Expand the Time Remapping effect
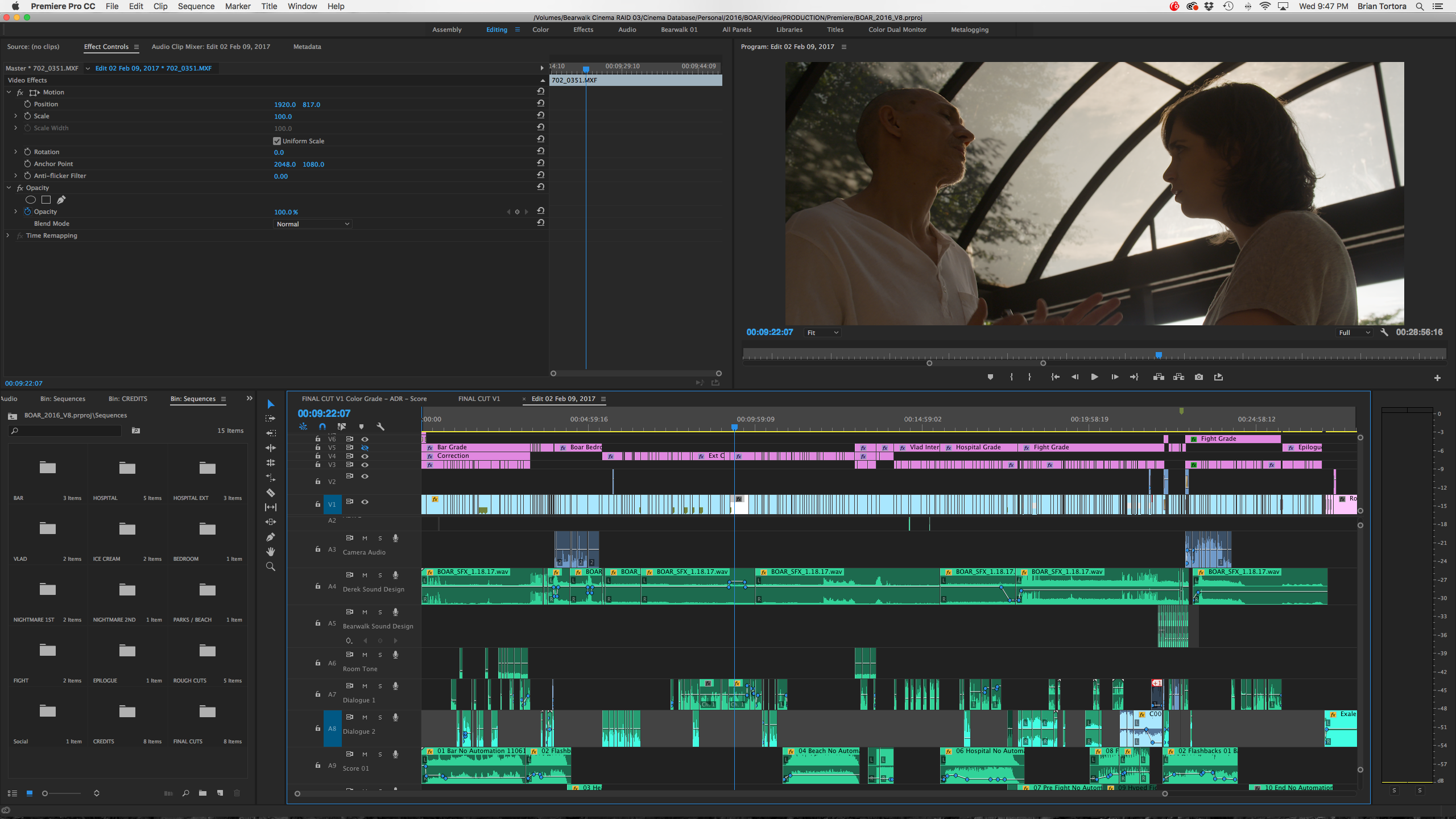The image size is (1456, 819). [x=8, y=235]
